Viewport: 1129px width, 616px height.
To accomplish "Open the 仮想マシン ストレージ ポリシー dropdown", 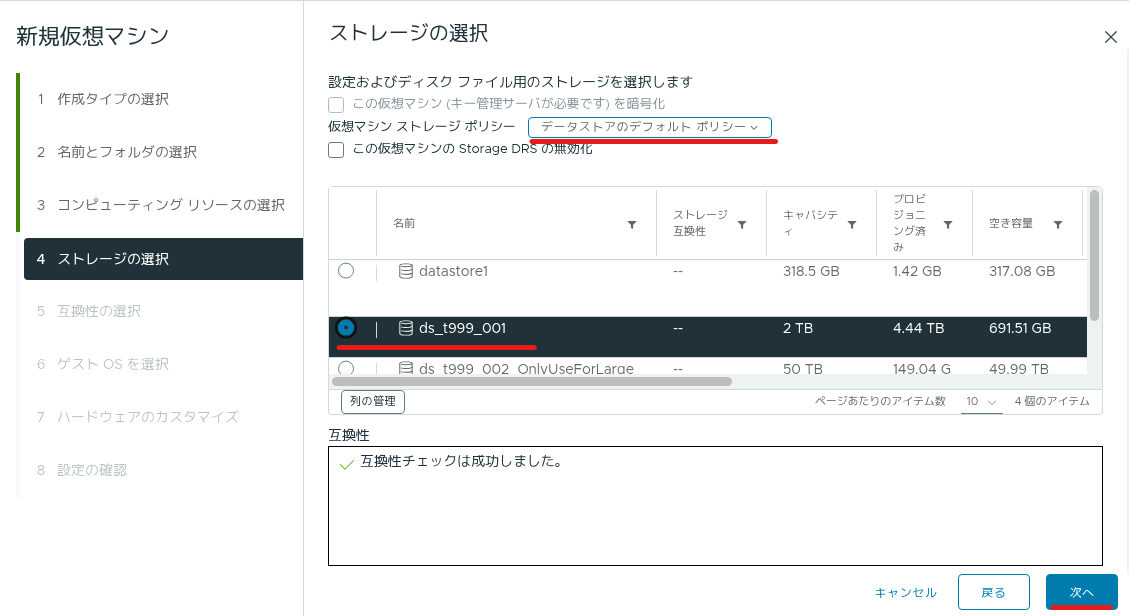I will pyautogui.click(x=649, y=127).
